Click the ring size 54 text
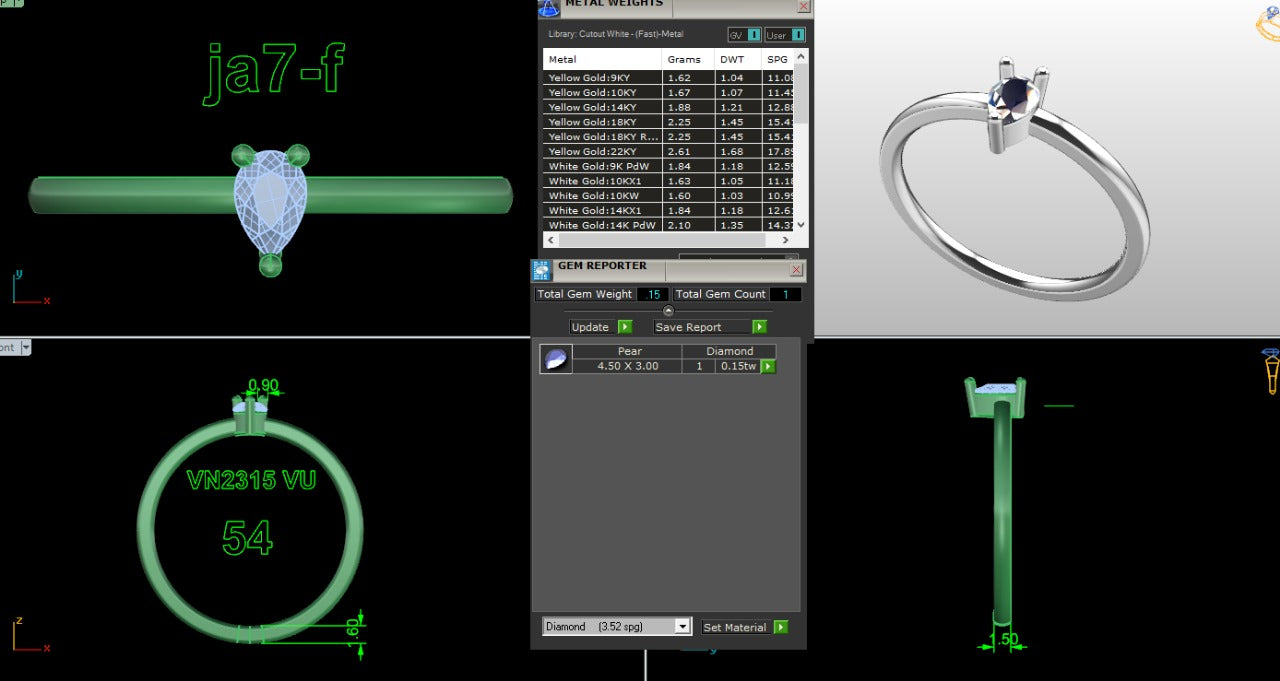Viewport: 1280px width, 681px height. click(x=247, y=538)
